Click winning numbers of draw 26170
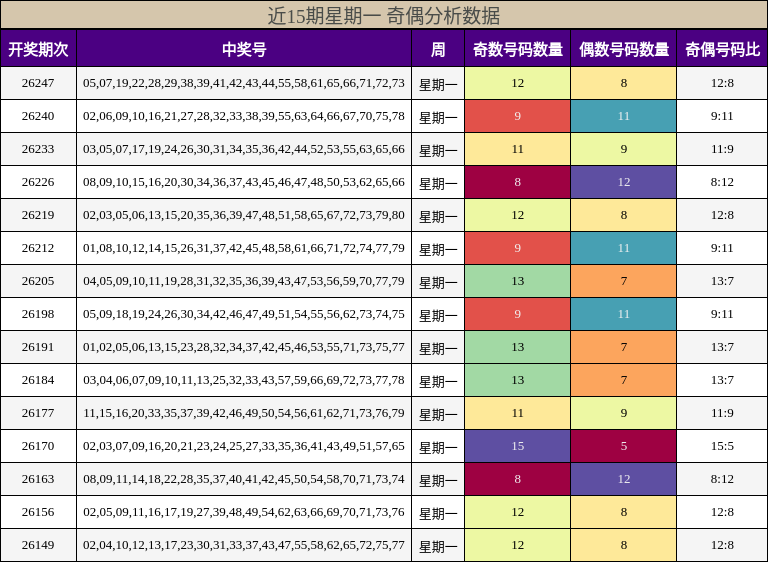The height and width of the screenshot is (562, 768). tap(244, 446)
